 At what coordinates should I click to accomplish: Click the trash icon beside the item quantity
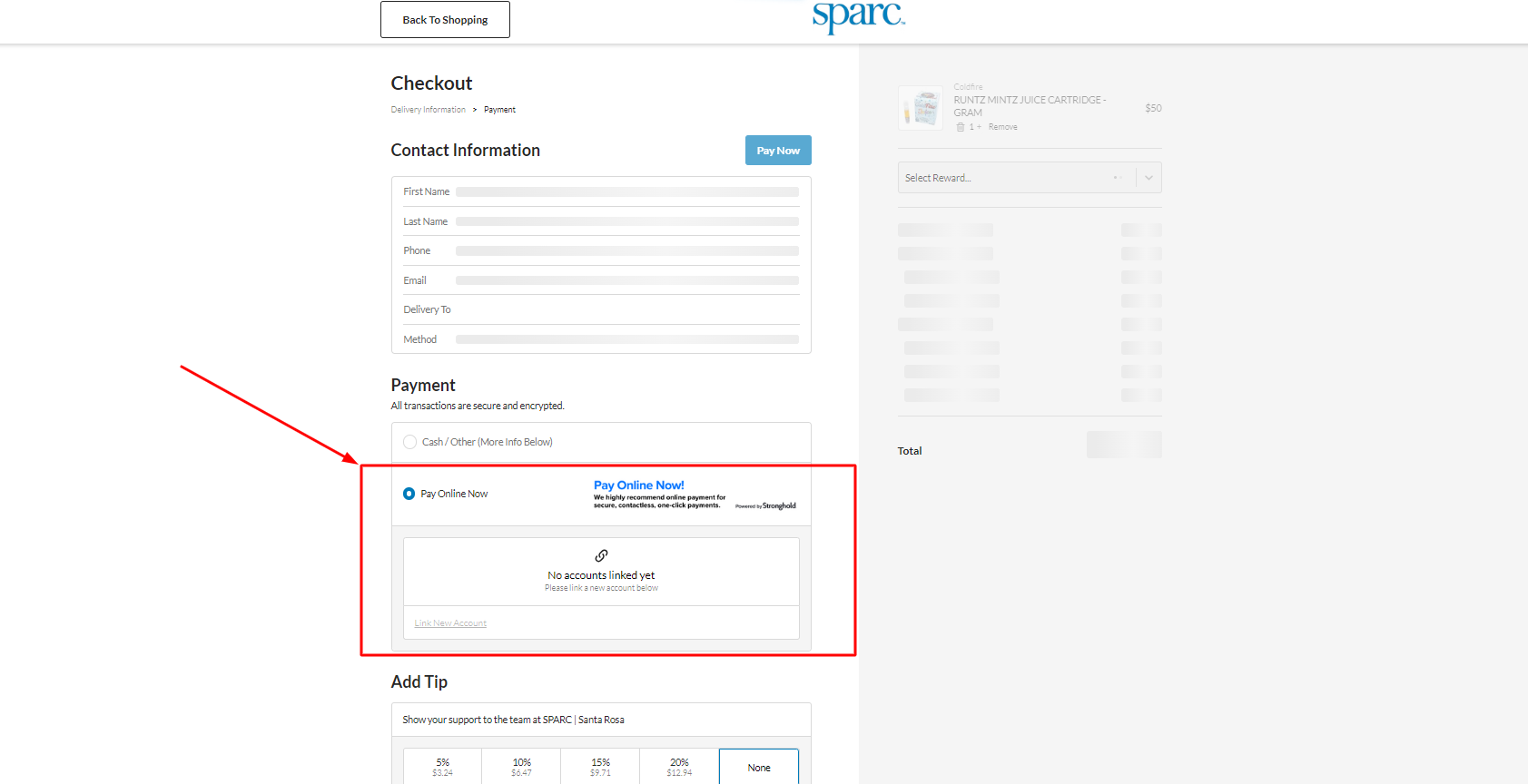tap(961, 127)
